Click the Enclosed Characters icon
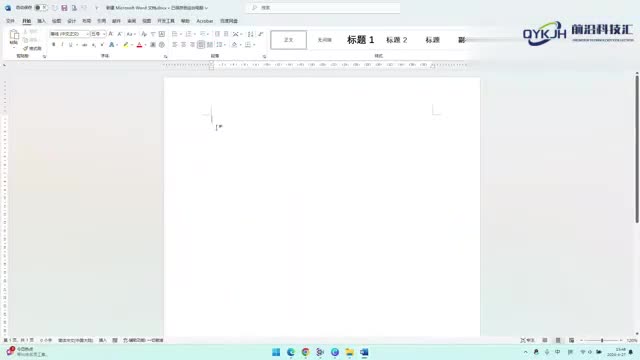Image resolution: width=640 pixels, height=360 pixels. [162, 45]
